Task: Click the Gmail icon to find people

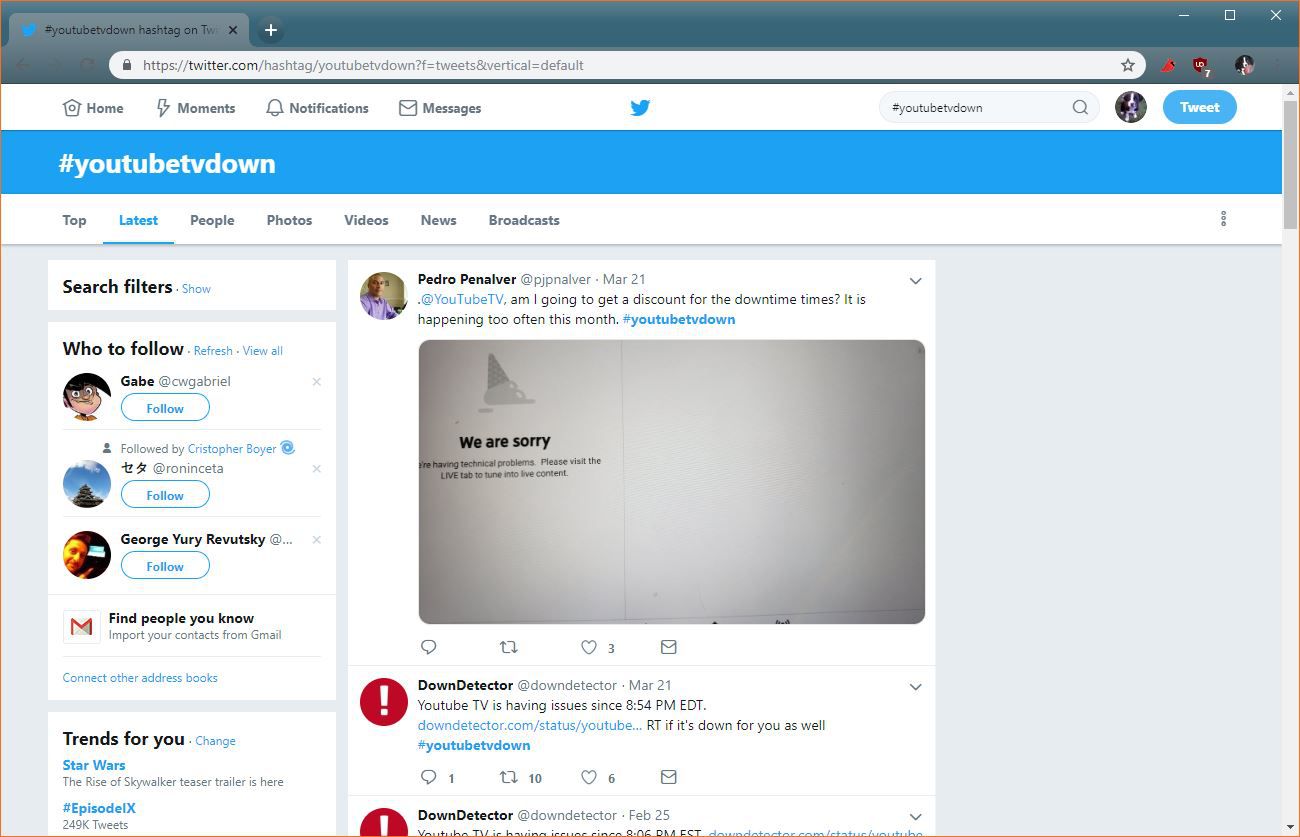Action: 82,626
